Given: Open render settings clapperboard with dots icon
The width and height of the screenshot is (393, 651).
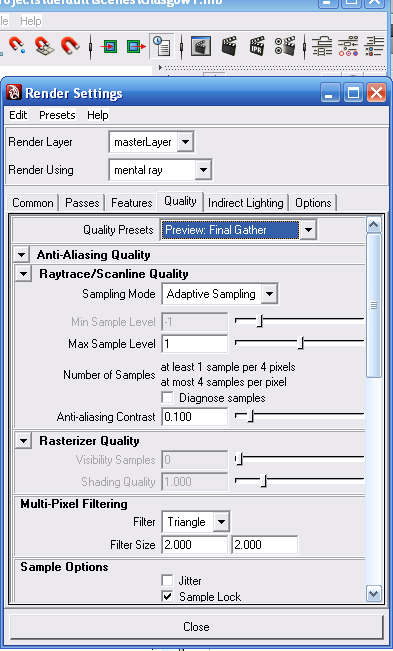Looking at the screenshot, I should [285, 46].
